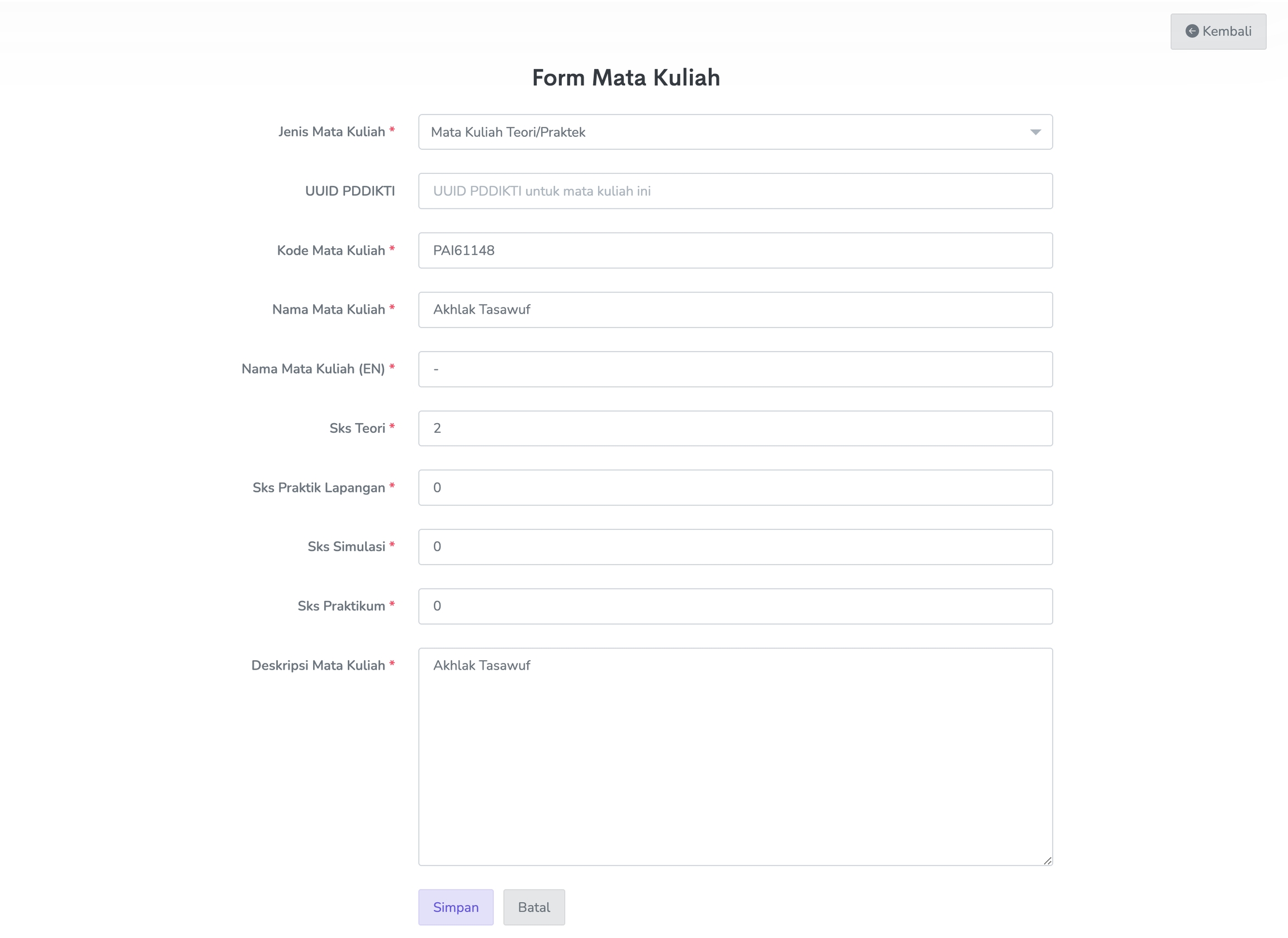Click inside the Deskripsi Mata Kuliah textarea
The image size is (1288, 938).
(735, 756)
